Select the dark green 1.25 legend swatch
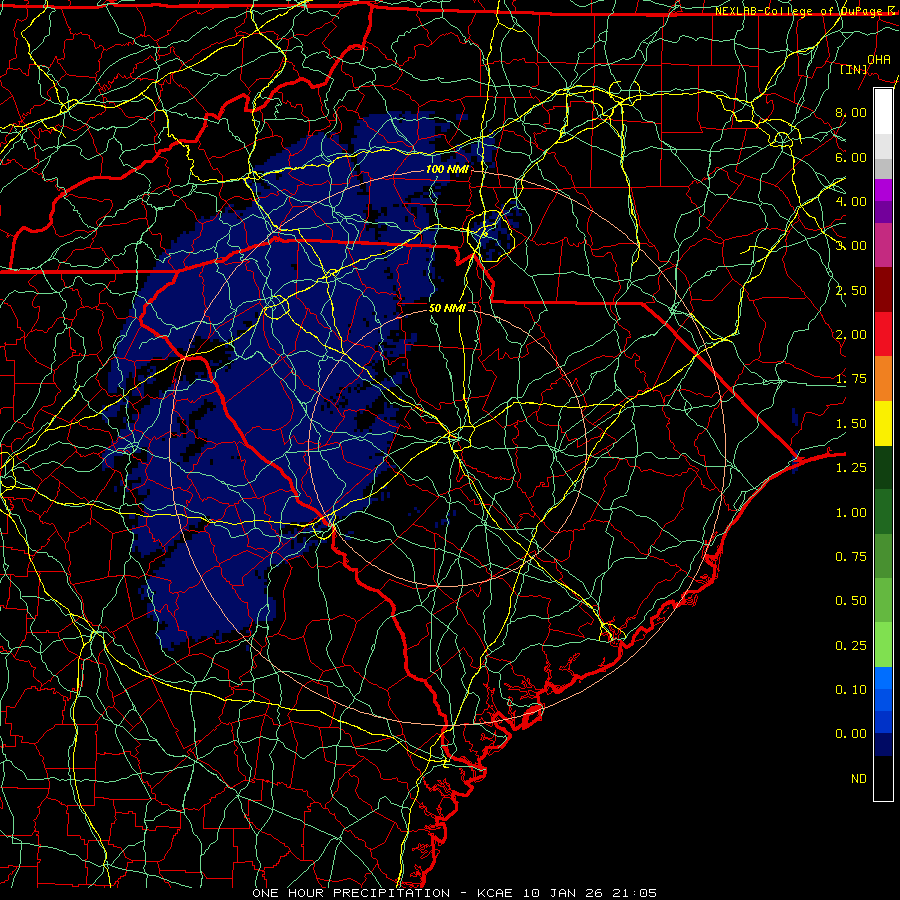The image size is (900, 900). pyautogui.click(x=883, y=468)
